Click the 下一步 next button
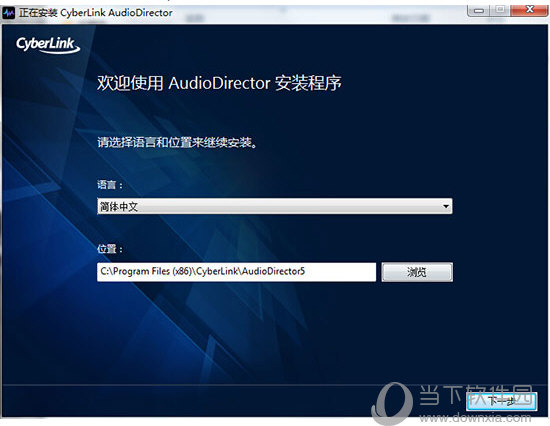Image resolution: width=550 pixels, height=426 pixels. (502, 401)
